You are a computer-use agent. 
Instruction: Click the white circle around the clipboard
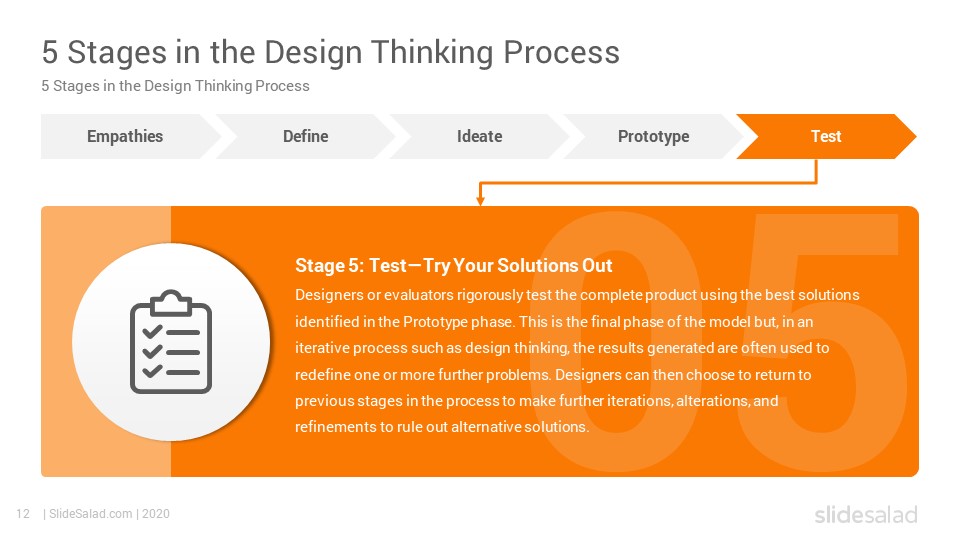tap(171, 342)
